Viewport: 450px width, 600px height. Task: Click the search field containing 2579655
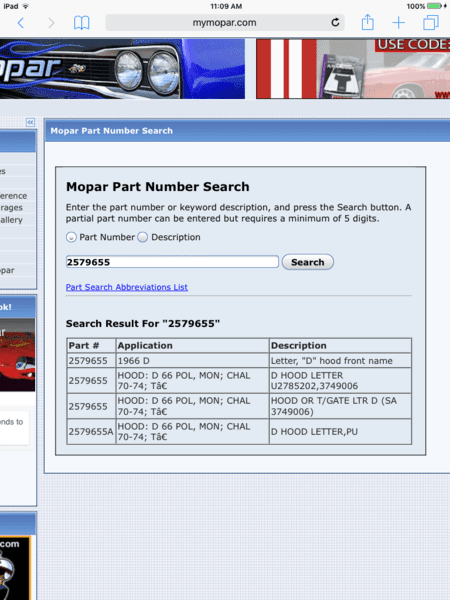(x=172, y=262)
